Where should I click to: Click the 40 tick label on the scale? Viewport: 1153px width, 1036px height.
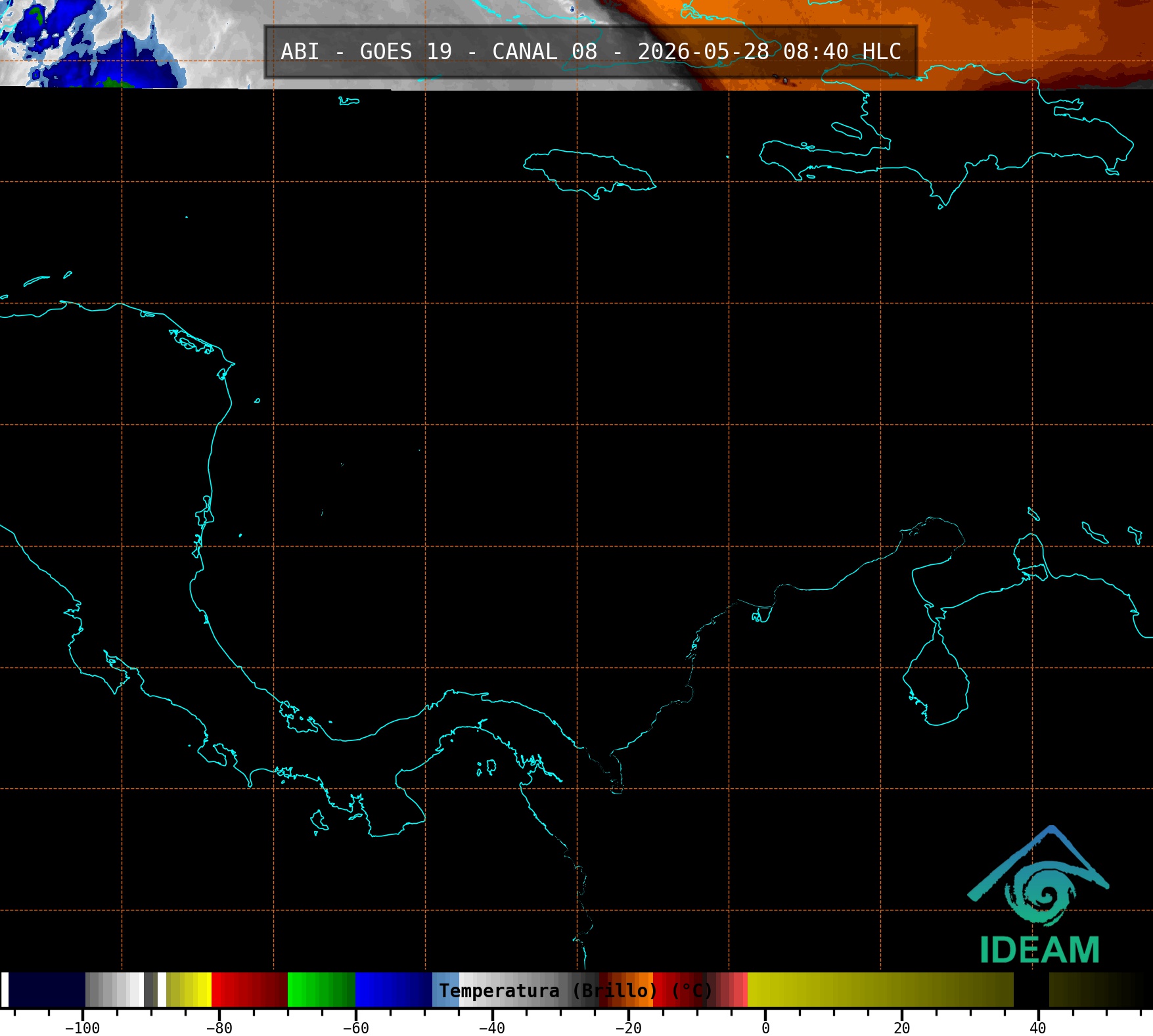(x=1038, y=1028)
